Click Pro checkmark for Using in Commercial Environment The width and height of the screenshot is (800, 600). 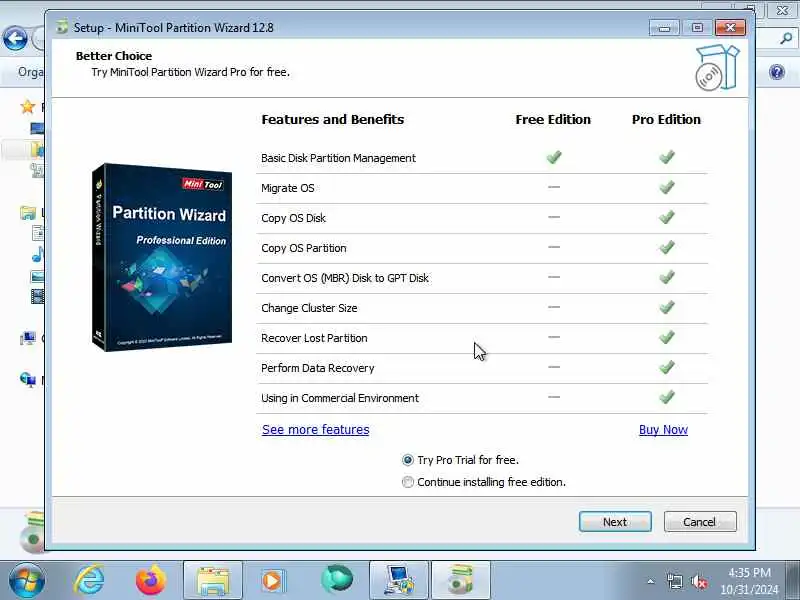667,397
